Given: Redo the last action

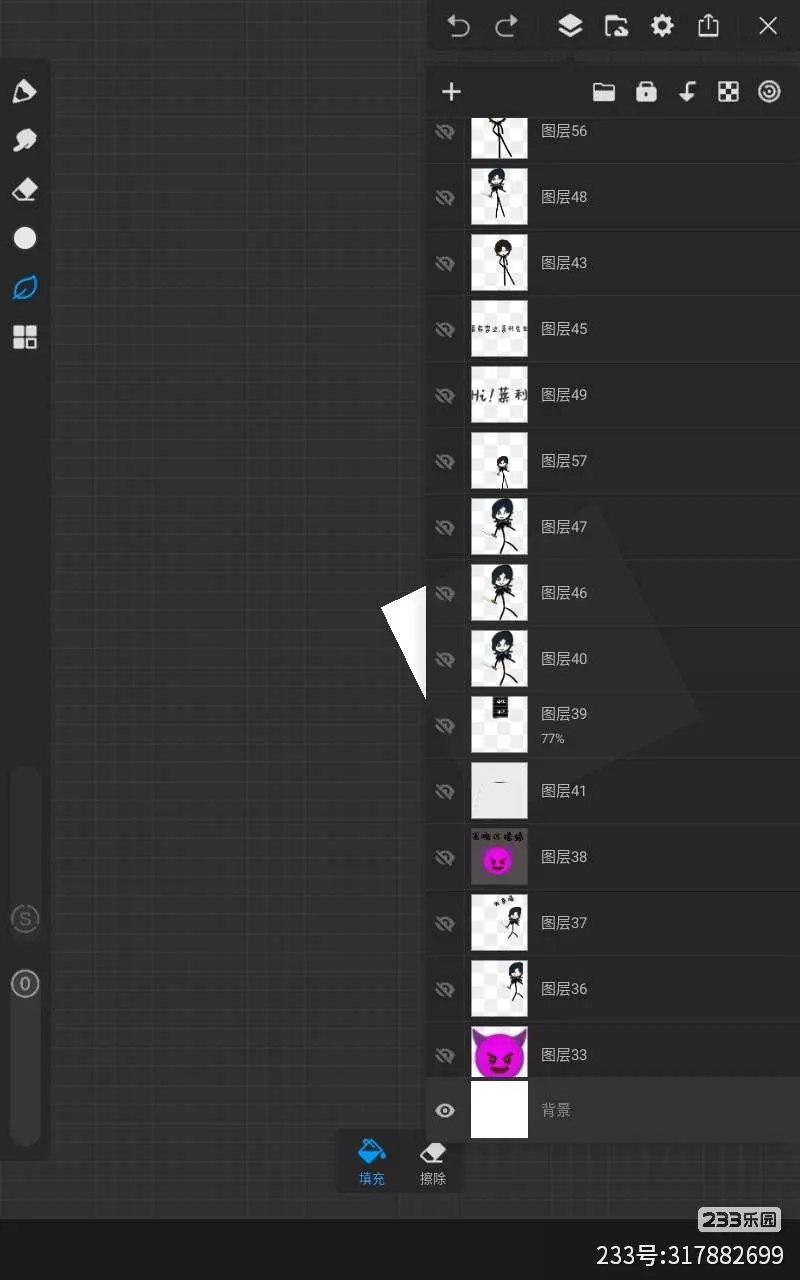Looking at the screenshot, I should pyautogui.click(x=507, y=26).
